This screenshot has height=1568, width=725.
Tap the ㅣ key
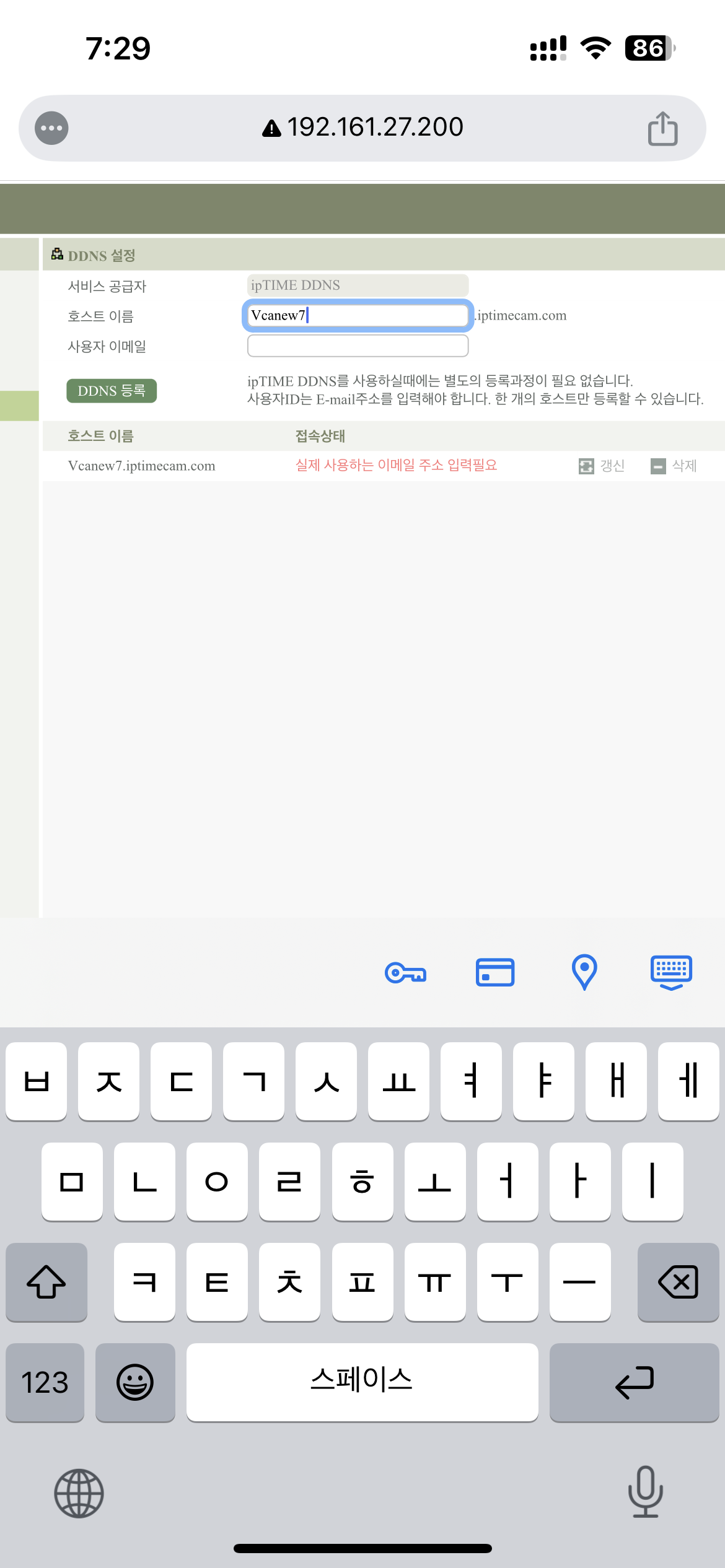click(x=652, y=1182)
